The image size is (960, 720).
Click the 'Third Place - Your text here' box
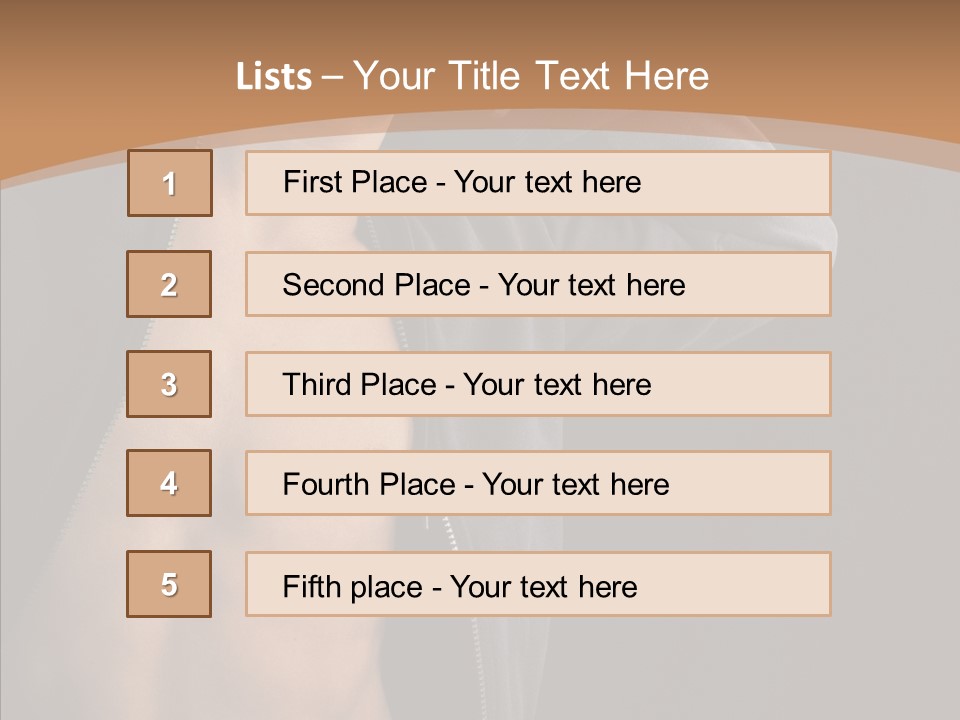pyautogui.click(x=538, y=384)
